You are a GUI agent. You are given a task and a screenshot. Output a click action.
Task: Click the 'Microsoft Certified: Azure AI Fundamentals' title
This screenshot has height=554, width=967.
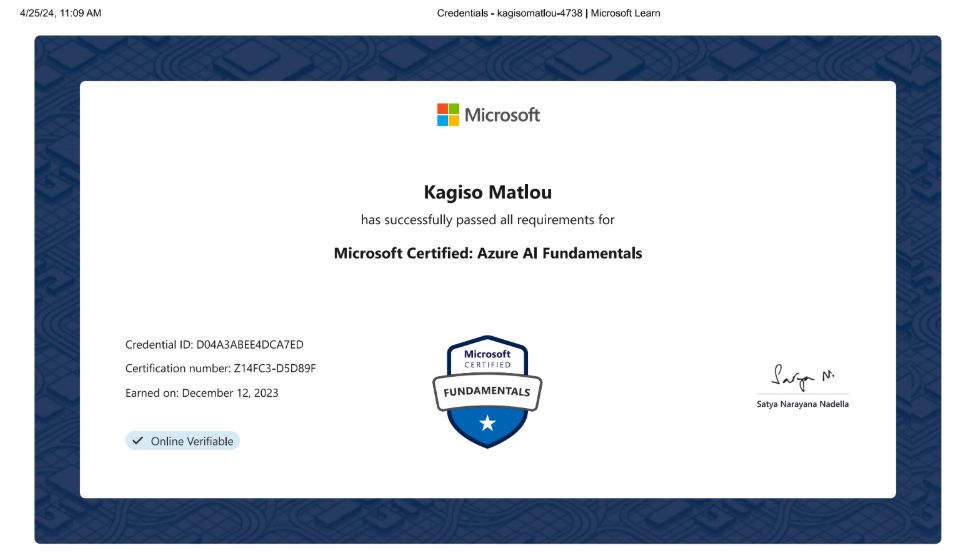point(488,253)
